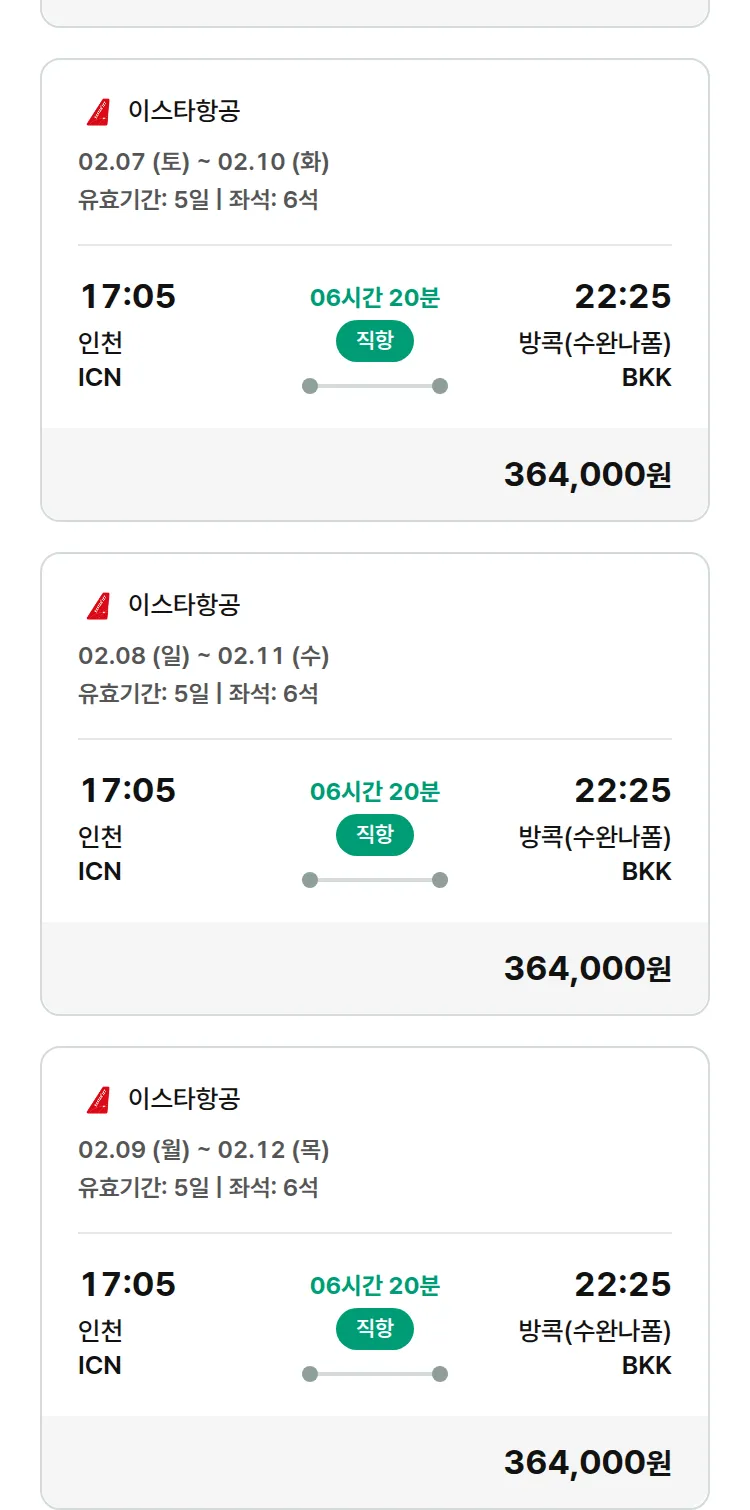Click the 직항 badge on 02.09 flight
The height and width of the screenshot is (1510, 750).
[375, 1329]
